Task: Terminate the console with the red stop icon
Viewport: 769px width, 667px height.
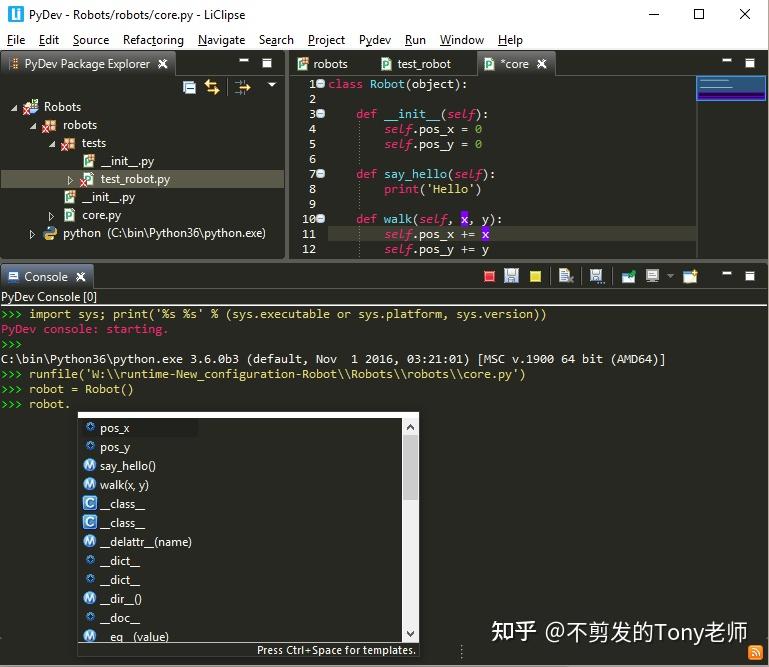Action: pos(489,277)
